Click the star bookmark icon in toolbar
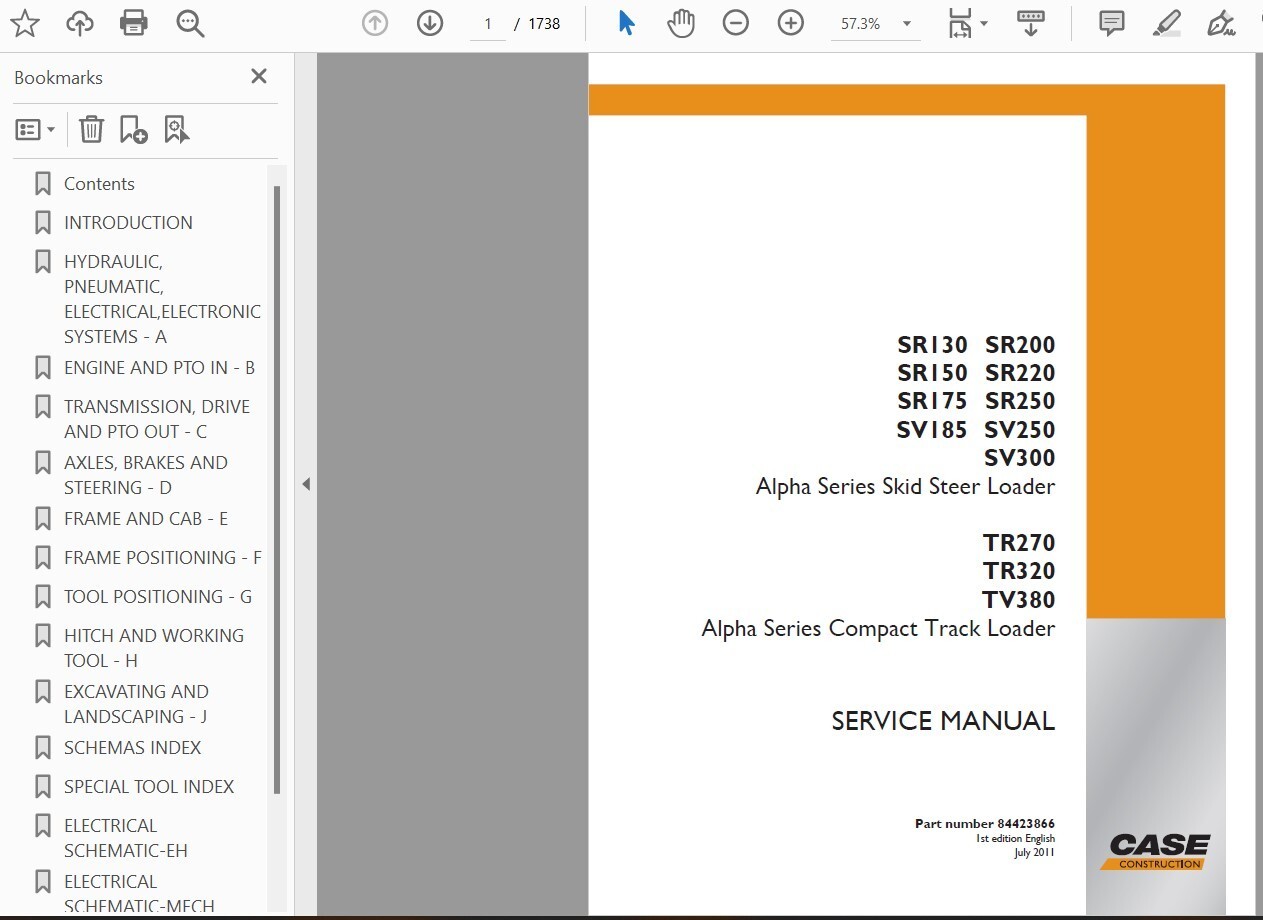 (x=25, y=23)
